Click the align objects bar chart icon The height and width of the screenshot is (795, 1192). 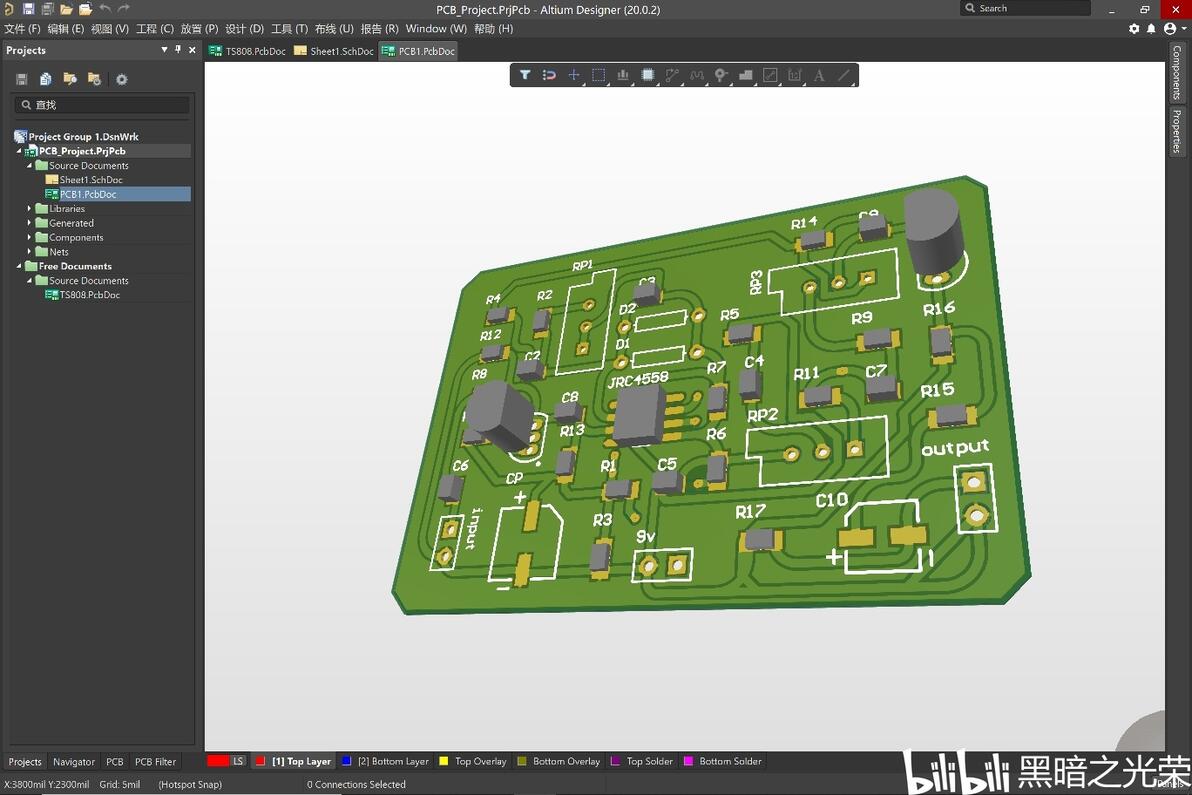623,75
